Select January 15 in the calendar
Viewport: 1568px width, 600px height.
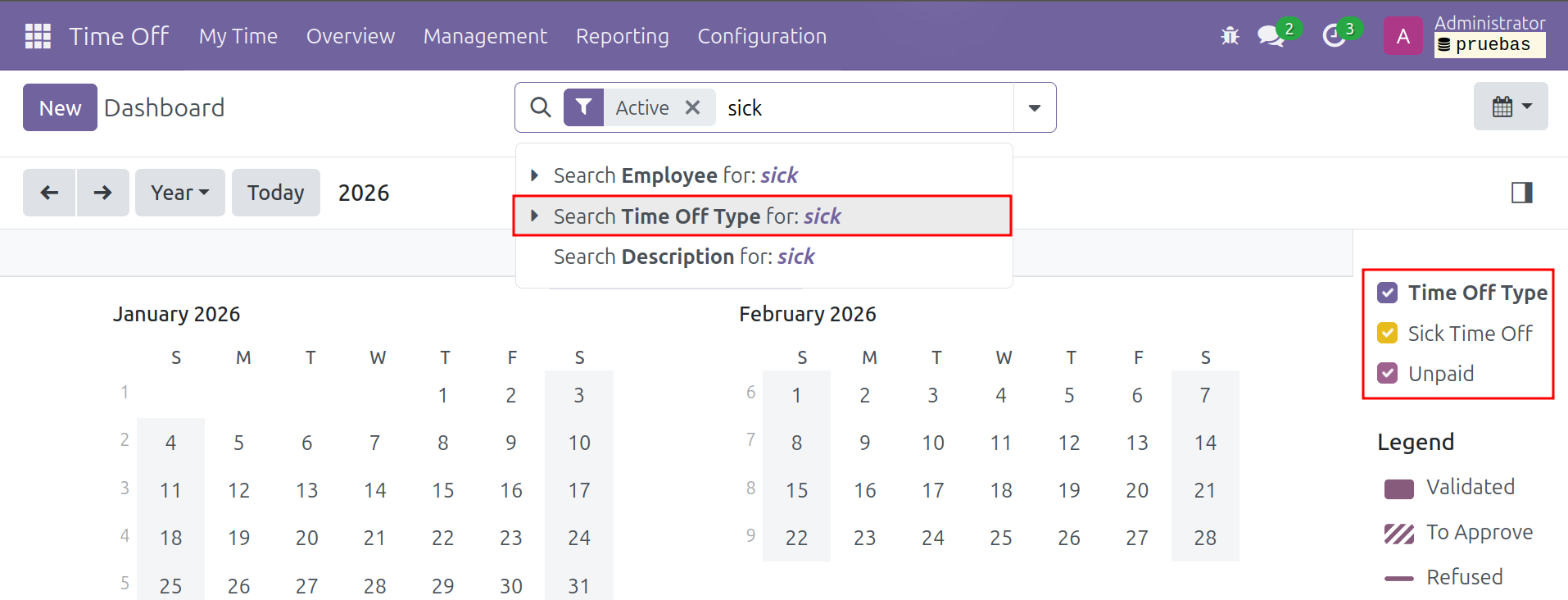(x=443, y=490)
